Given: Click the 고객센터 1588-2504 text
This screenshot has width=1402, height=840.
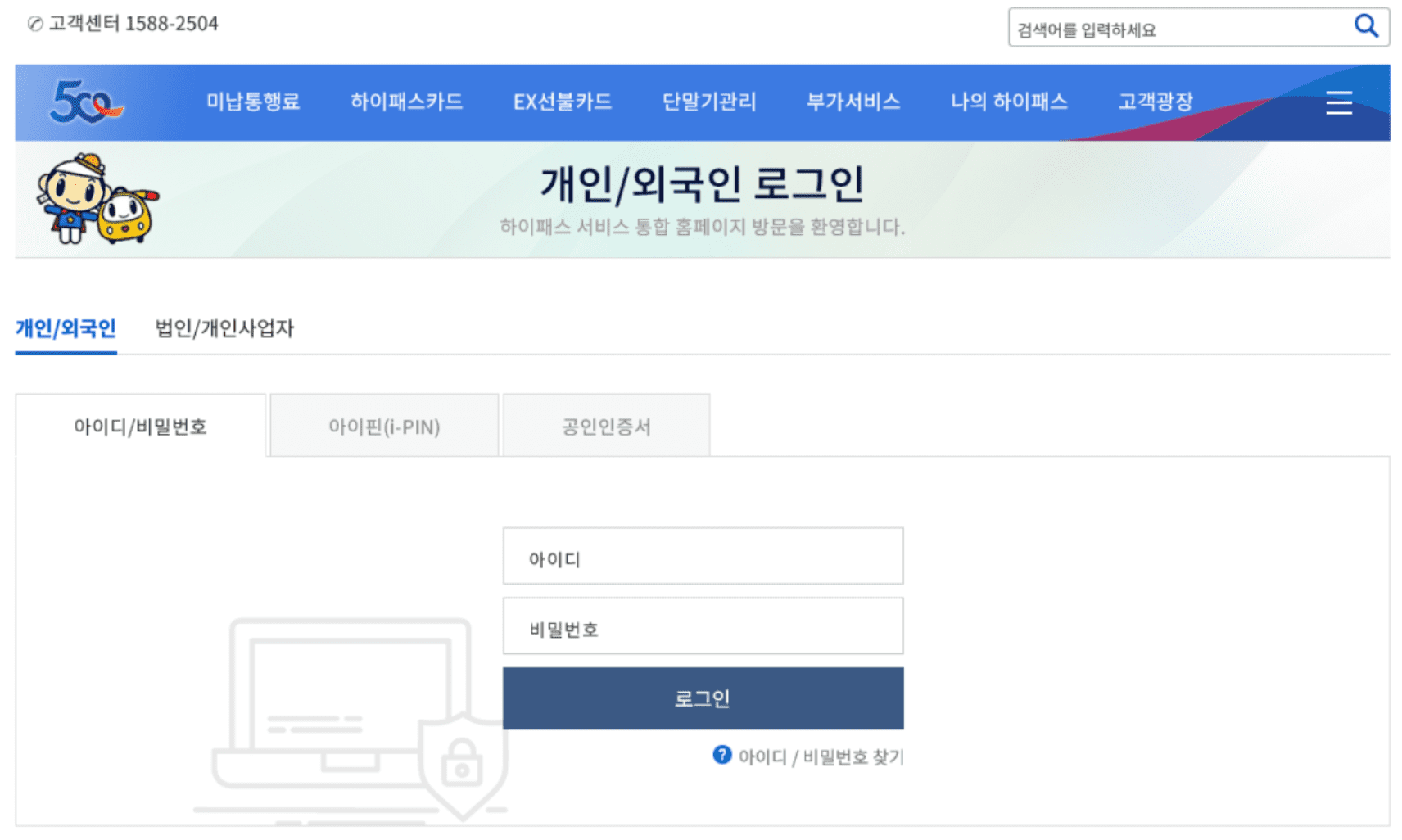Looking at the screenshot, I should coord(133,24).
